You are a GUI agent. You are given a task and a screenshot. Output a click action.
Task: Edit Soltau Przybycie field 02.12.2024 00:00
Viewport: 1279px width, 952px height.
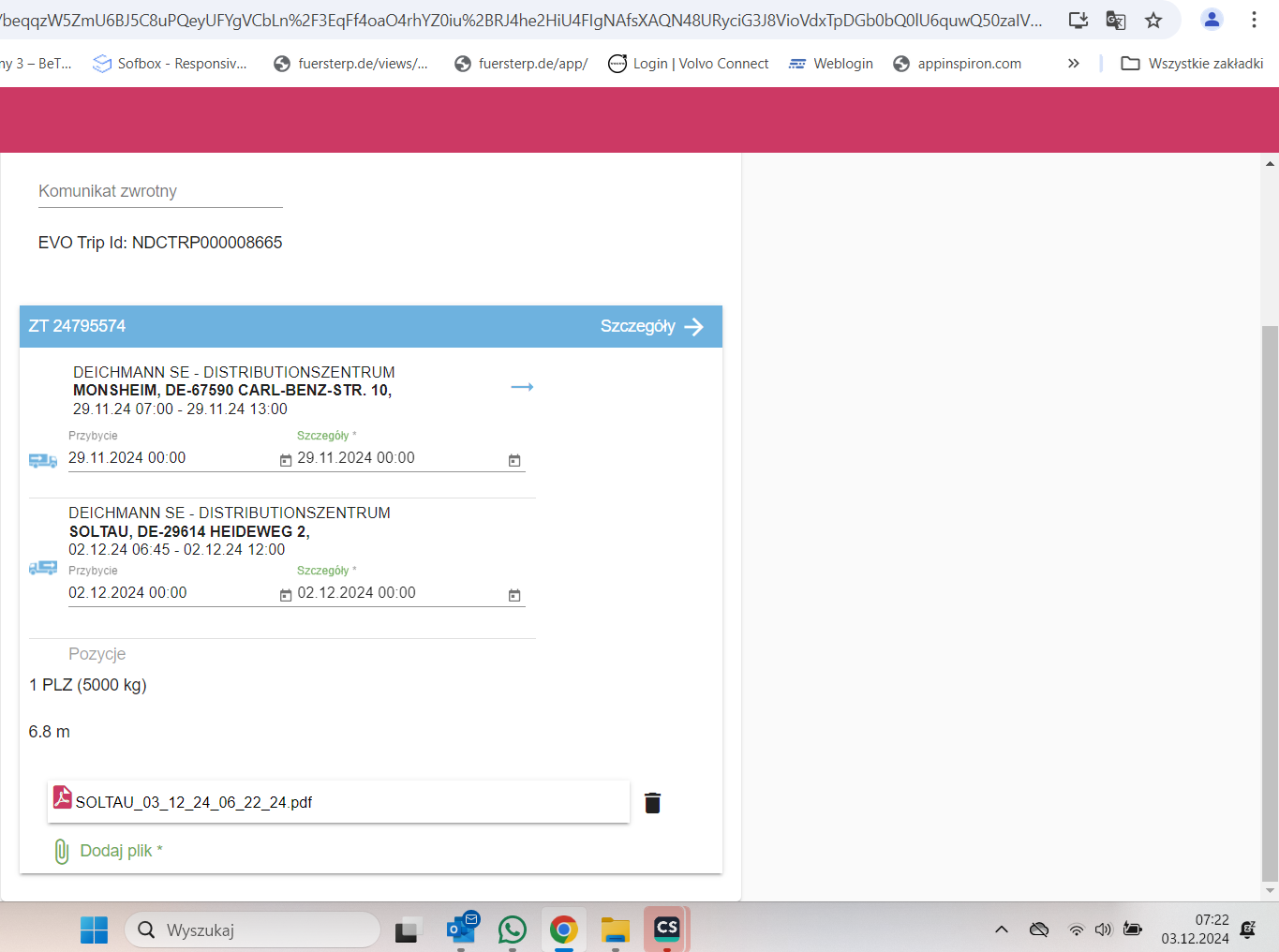172,593
